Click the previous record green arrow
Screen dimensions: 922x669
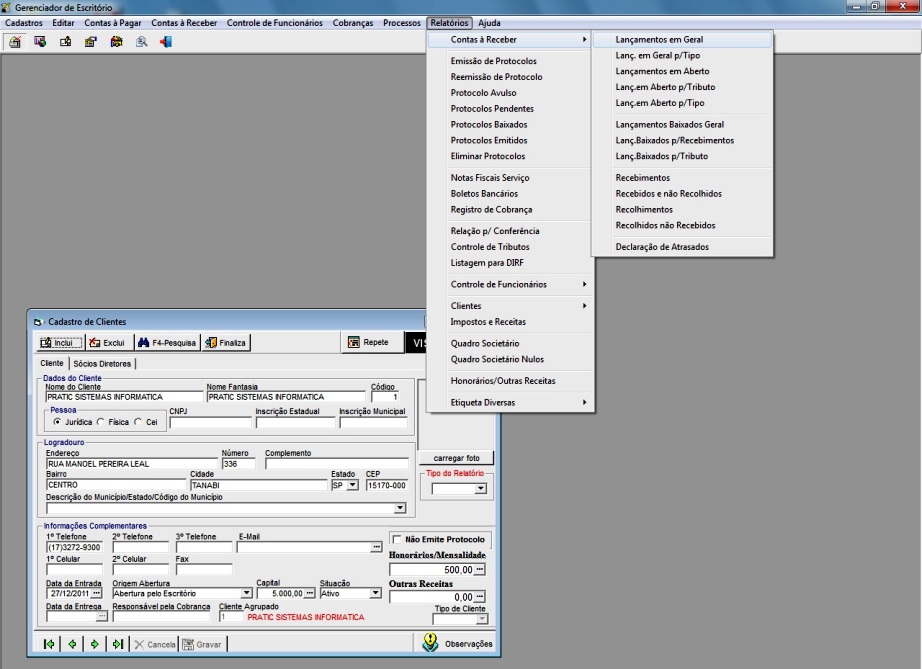click(x=72, y=644)
